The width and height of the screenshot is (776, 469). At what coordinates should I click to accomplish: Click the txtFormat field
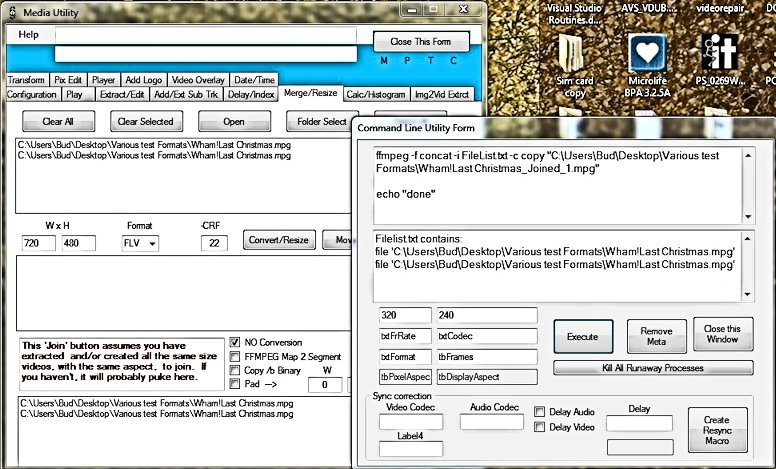(405, 357)
